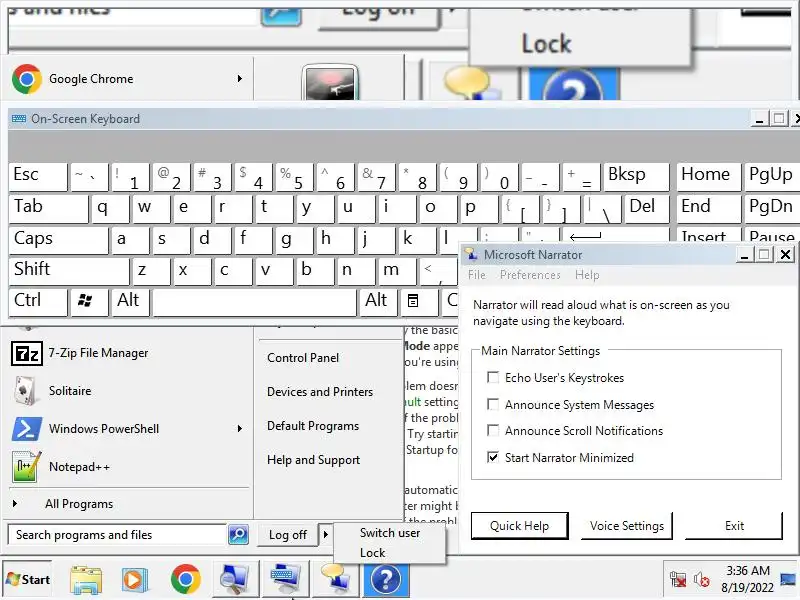Click the Del key on keyboard
Image resolution: width=800 pixels, height=600 pixels.
647,208
